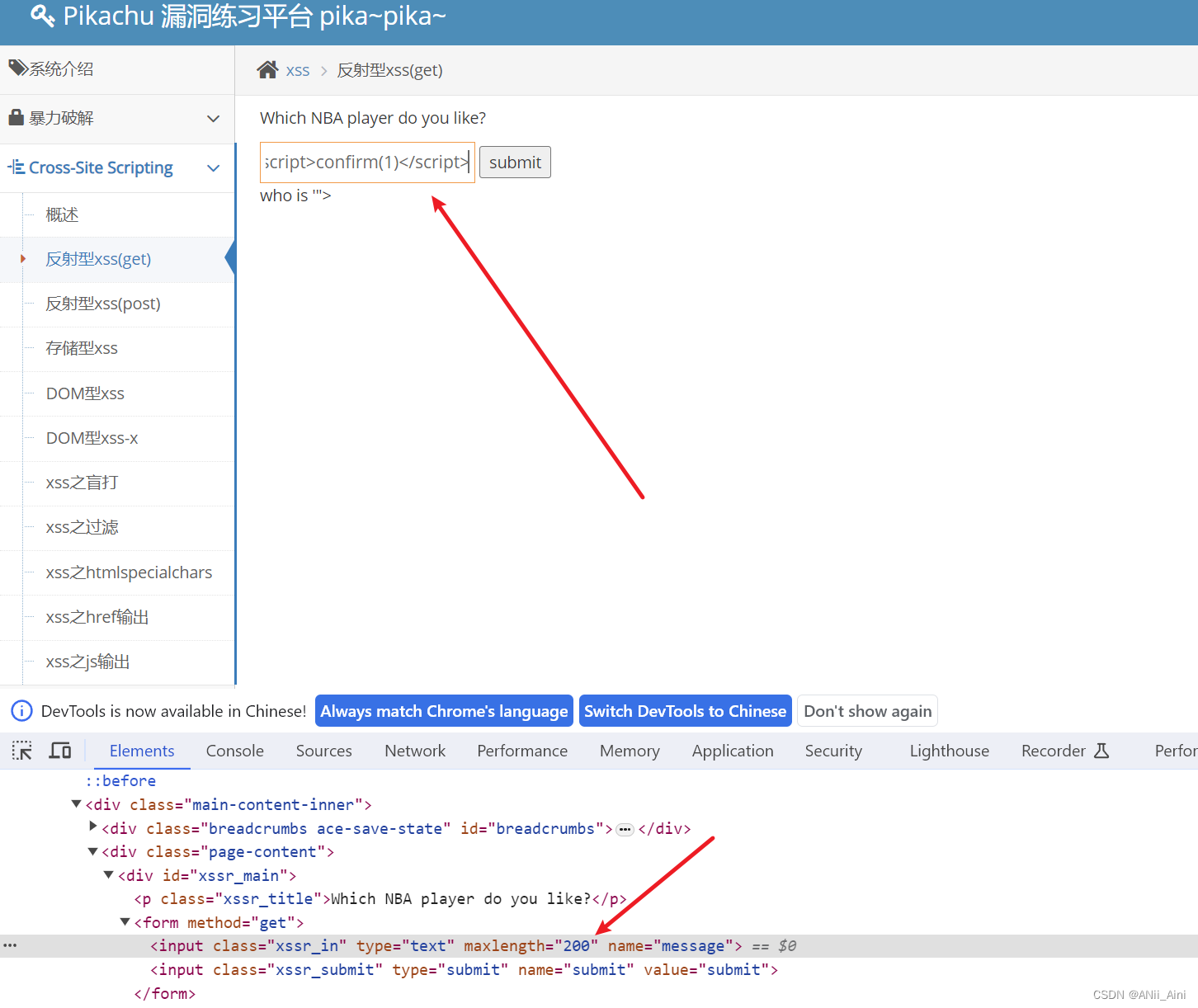Click the key logo icon in header

42,16
